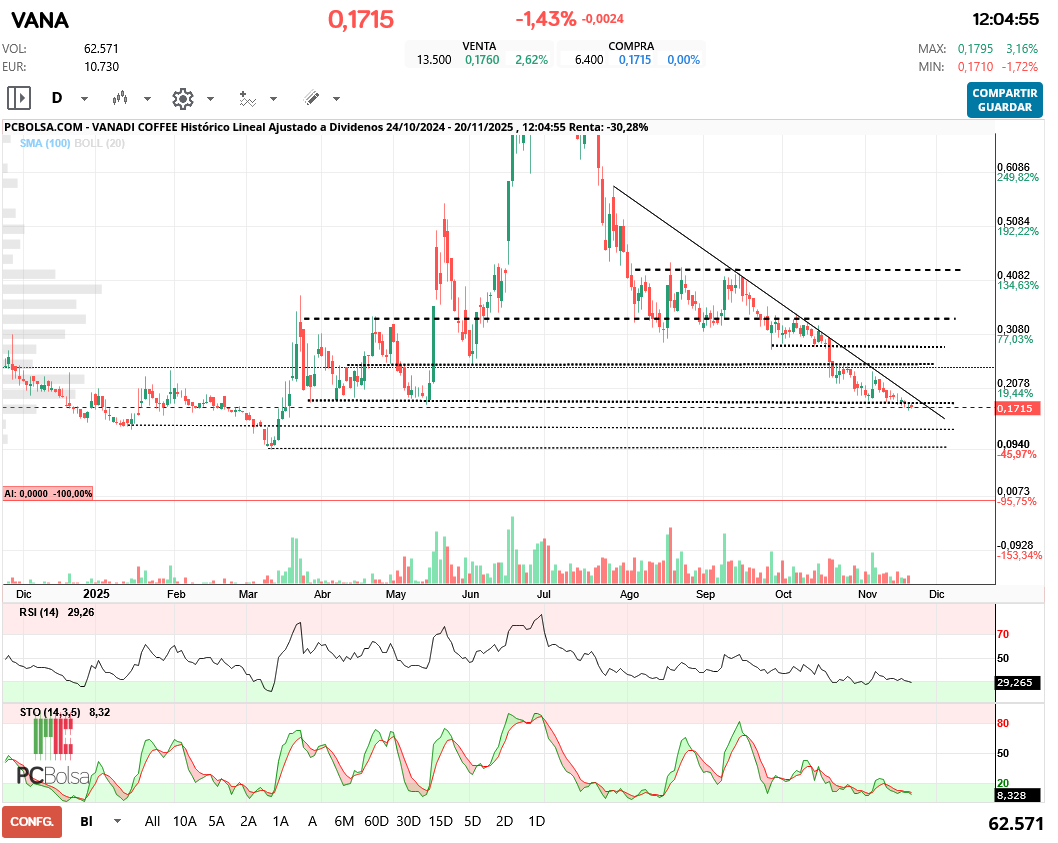Toggle the SMA (100) indicator label
This screenshot has height=843, width=1058.
pos(44,143)
